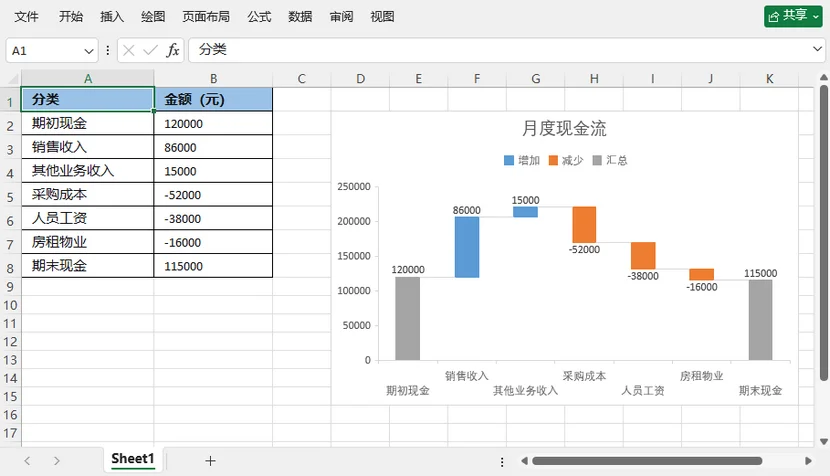Click next sheet navigation arrow
This screenshot has width=830, height=476.
(57, 461)
